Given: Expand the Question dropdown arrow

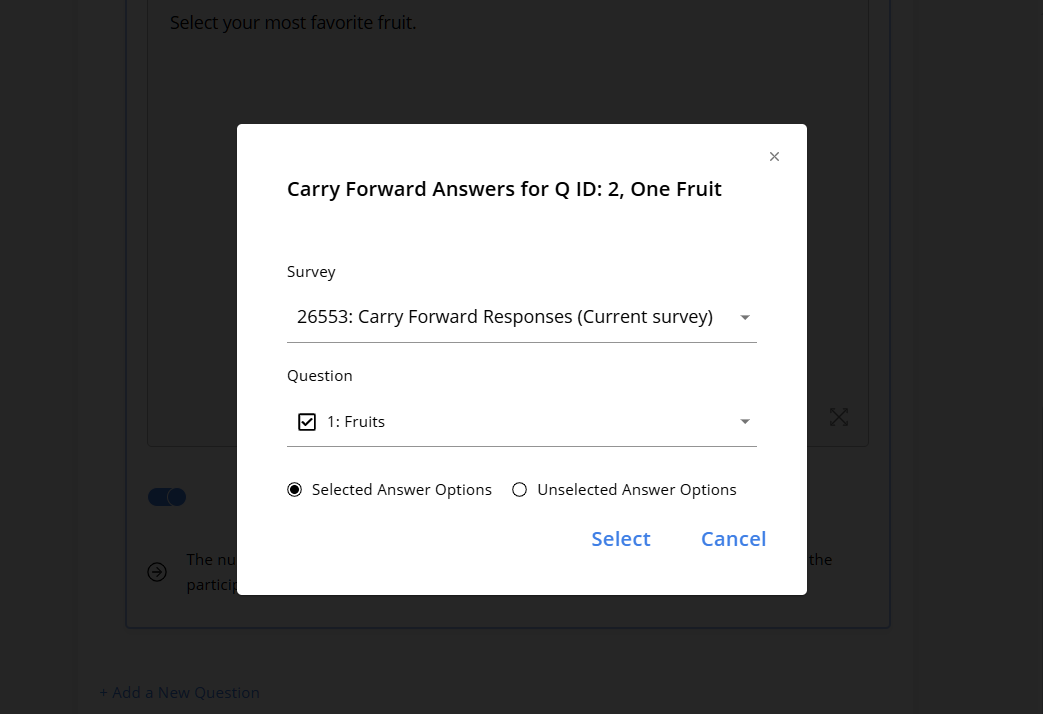Looking at the screenshot, I should (745, 421).
